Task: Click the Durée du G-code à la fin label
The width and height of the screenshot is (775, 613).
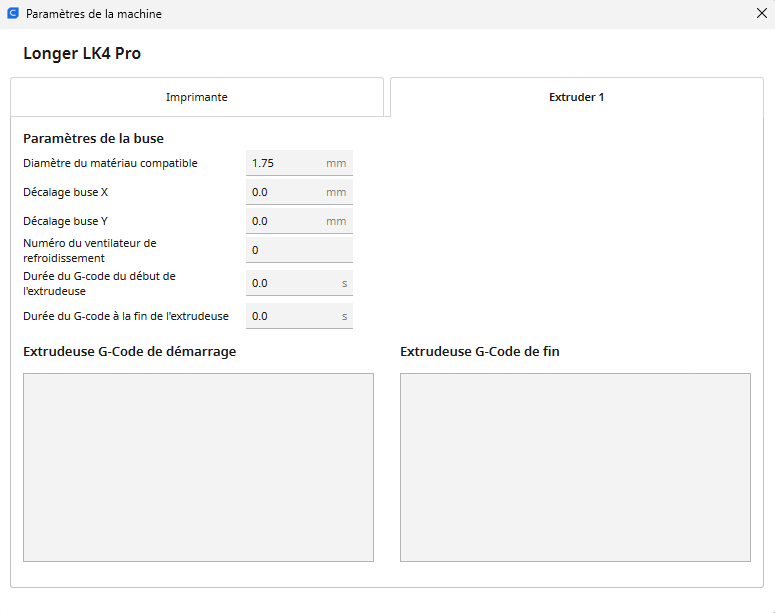Action: [126, 316]
